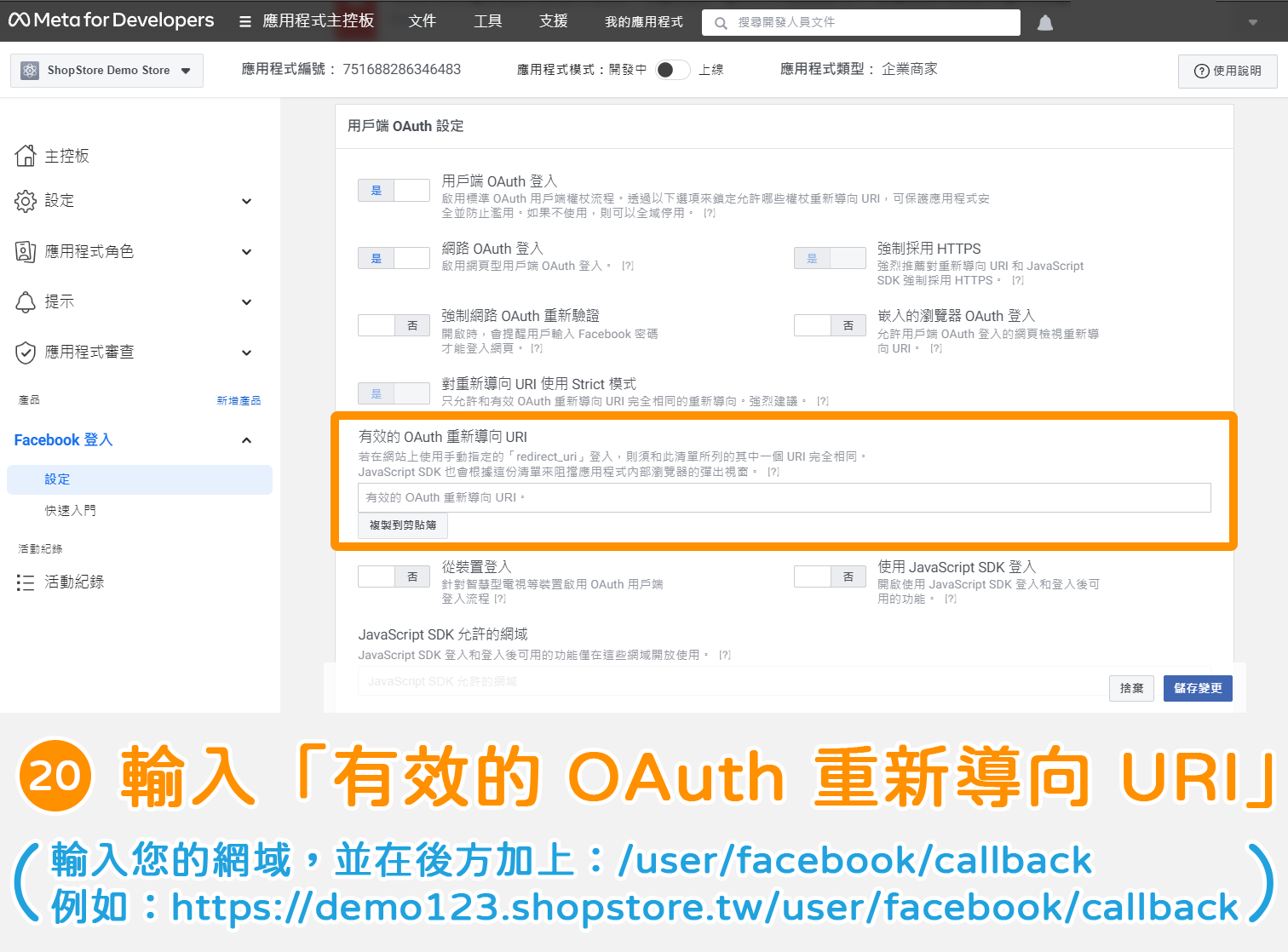
Task: Open help [?] next to 強制採用 HTTPS
Action: [x=1018, y=280]
